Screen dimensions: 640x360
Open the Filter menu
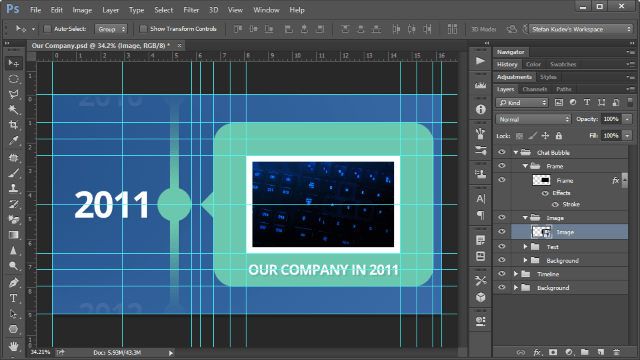point(191,10)
